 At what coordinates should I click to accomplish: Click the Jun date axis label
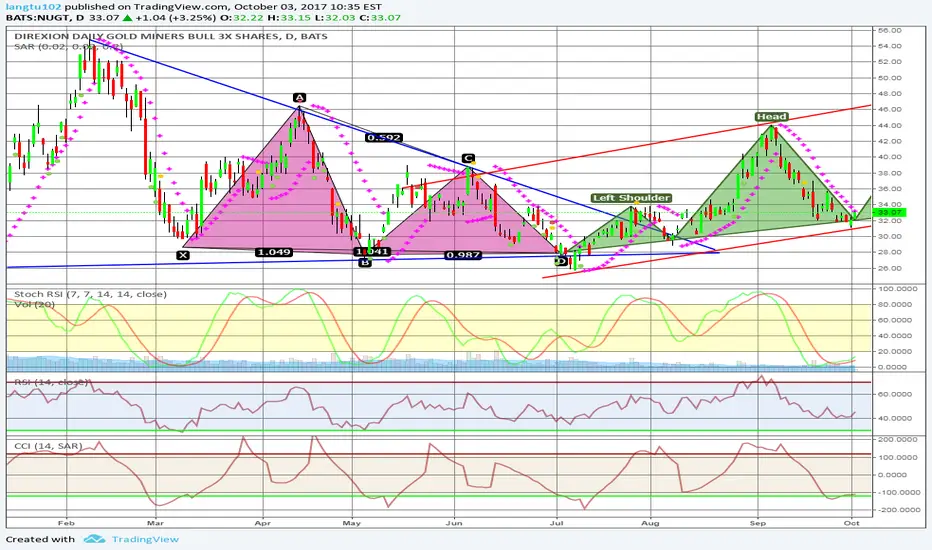(454, 523)
